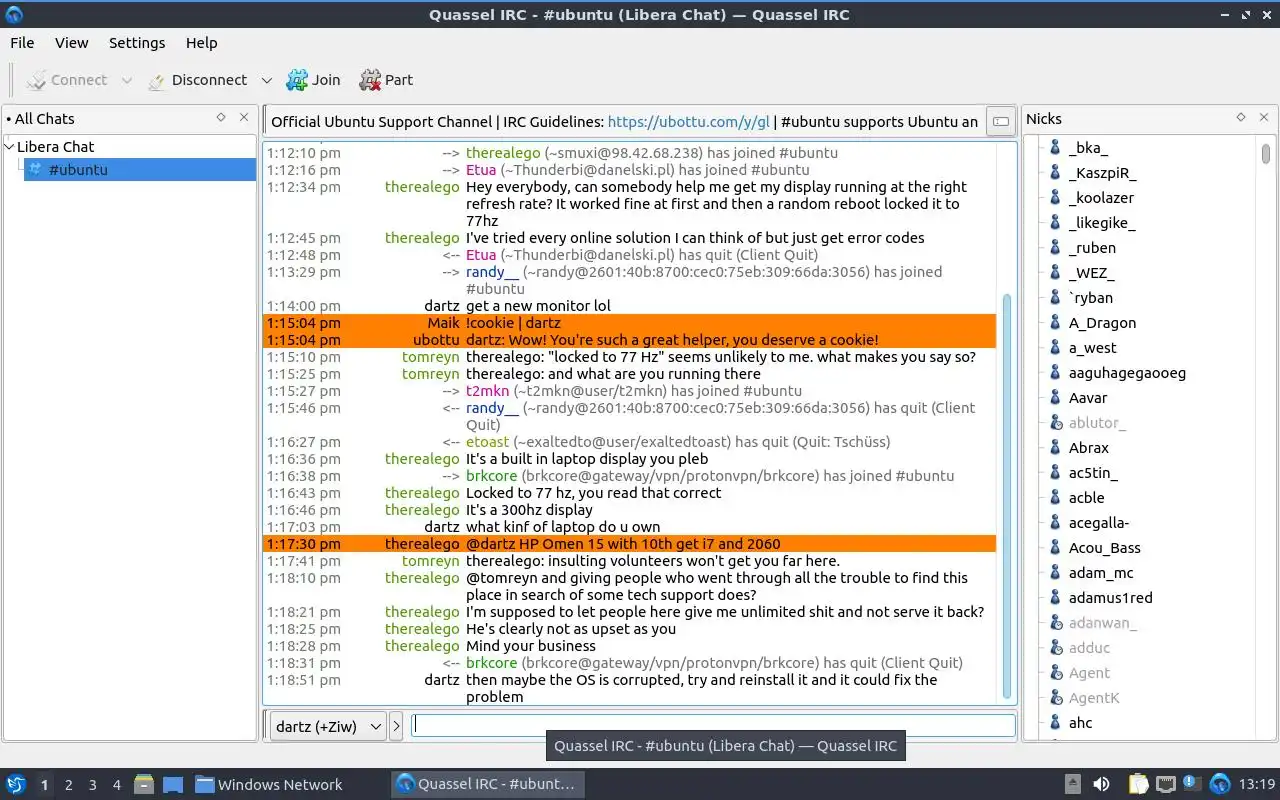Select user icon for _KaszpiR_

(x=1054, y=173)
